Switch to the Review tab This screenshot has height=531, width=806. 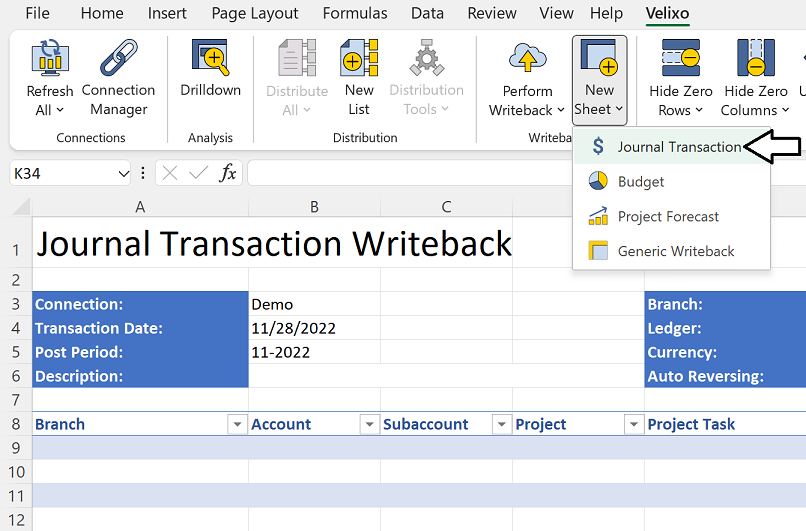491,13
